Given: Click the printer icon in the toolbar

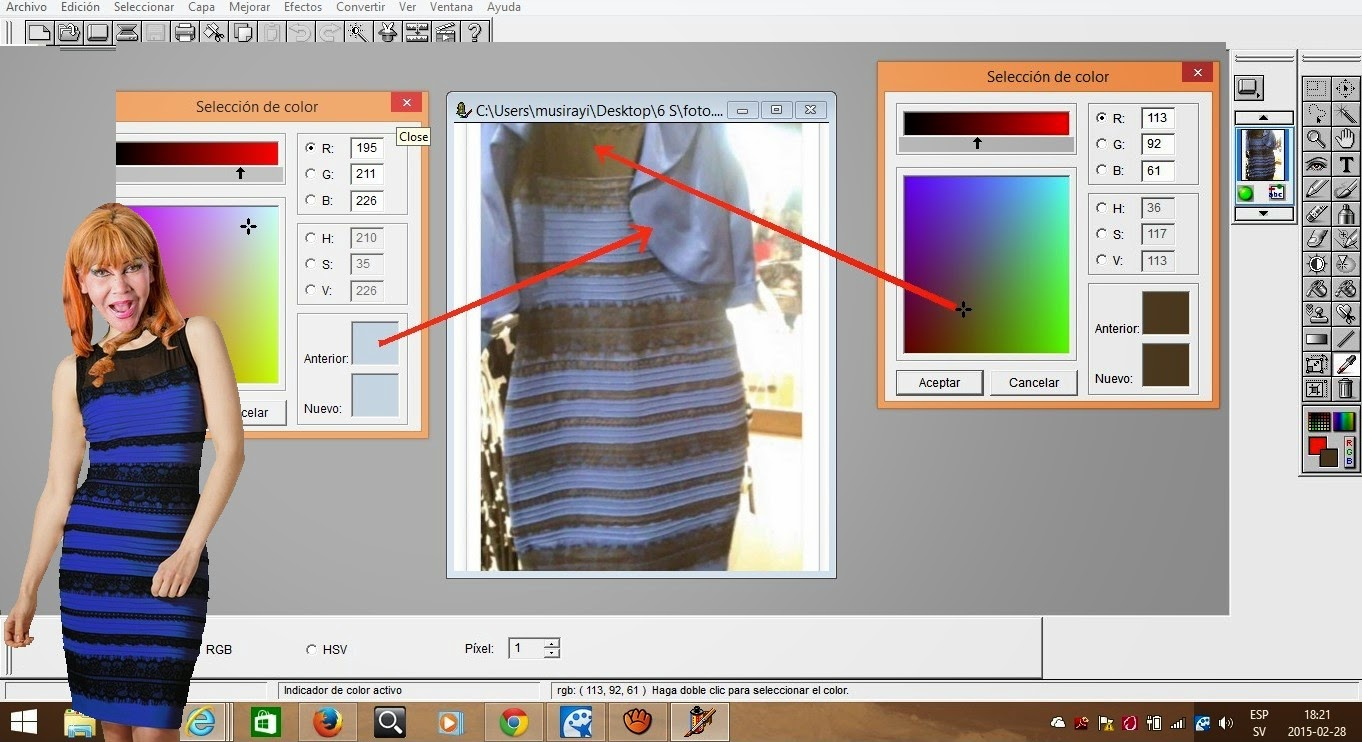Looking at the screenshot, I should click(184, 32).
